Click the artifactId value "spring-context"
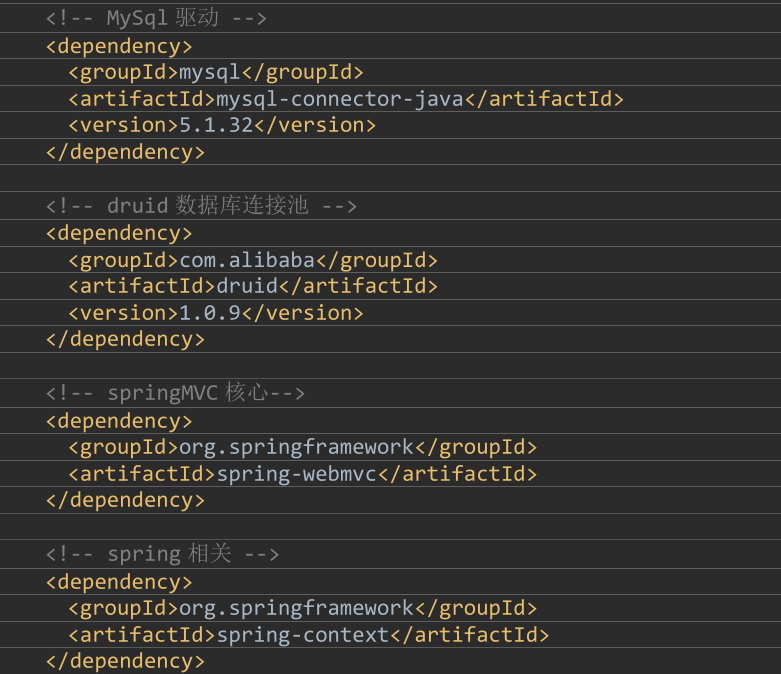The image size is (781, 674). pos(303,635)
